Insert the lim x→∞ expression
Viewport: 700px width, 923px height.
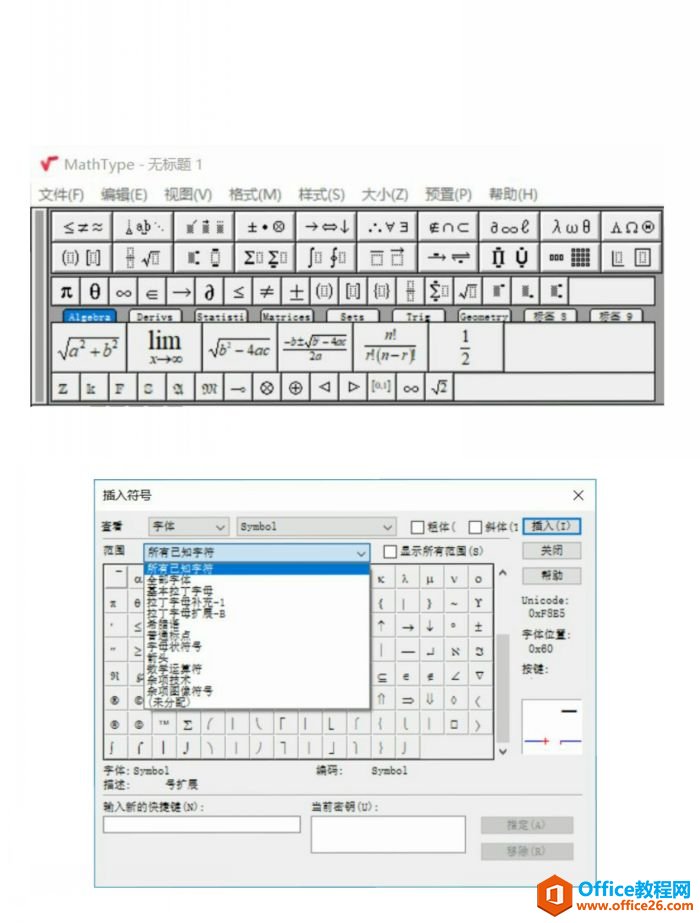[164, 347]
